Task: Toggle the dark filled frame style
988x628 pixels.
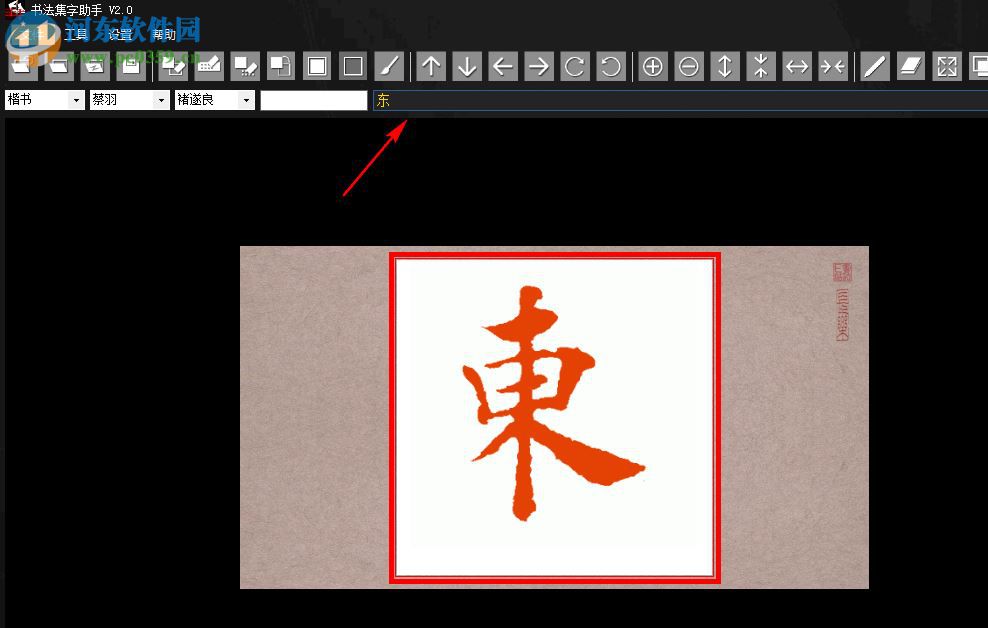Action: 352,66
